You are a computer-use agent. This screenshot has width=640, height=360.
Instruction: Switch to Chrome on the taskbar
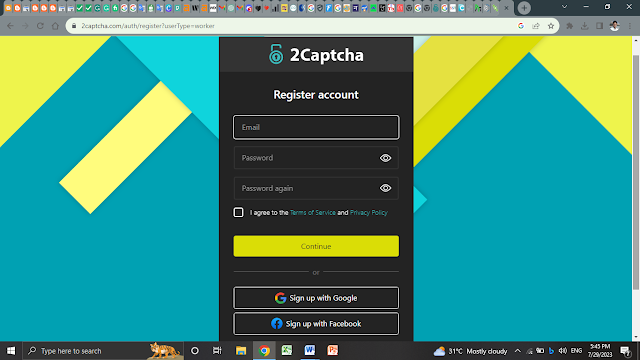264,351
